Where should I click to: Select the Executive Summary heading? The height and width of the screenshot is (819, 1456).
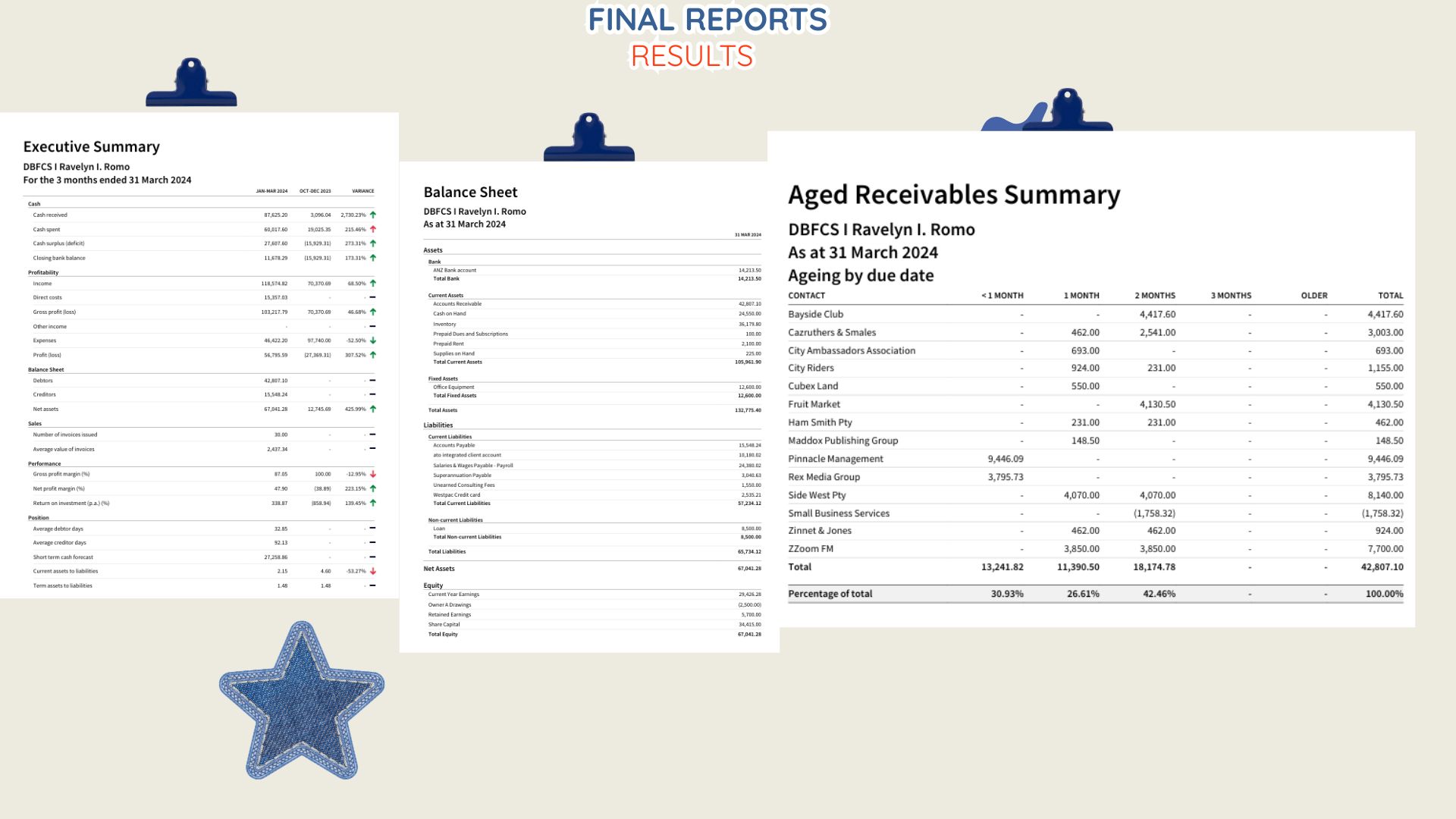tap(91, 146)
